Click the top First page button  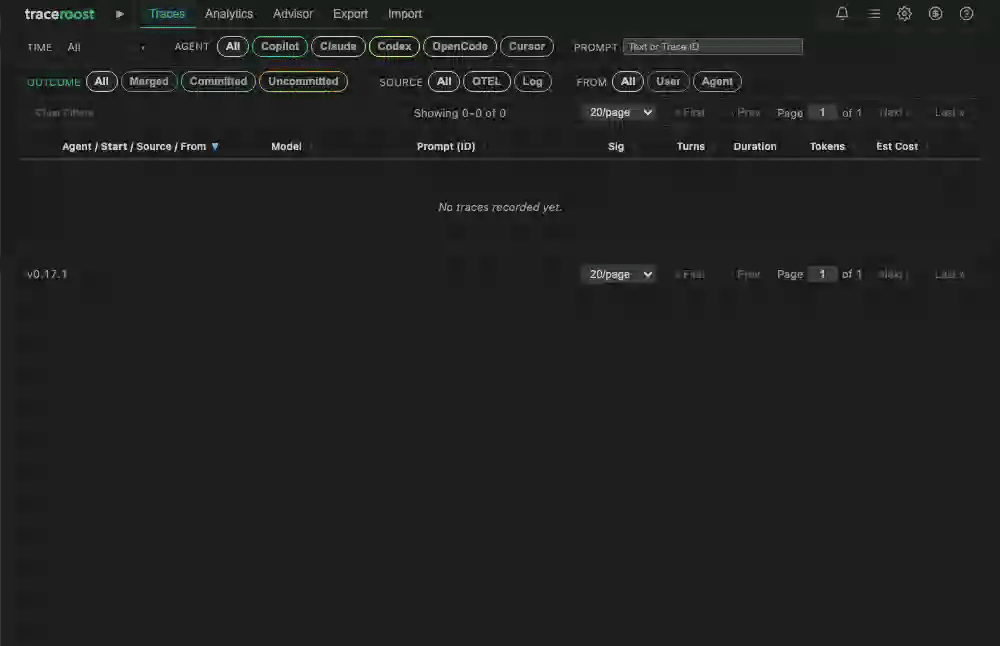(x=690, y=113)
